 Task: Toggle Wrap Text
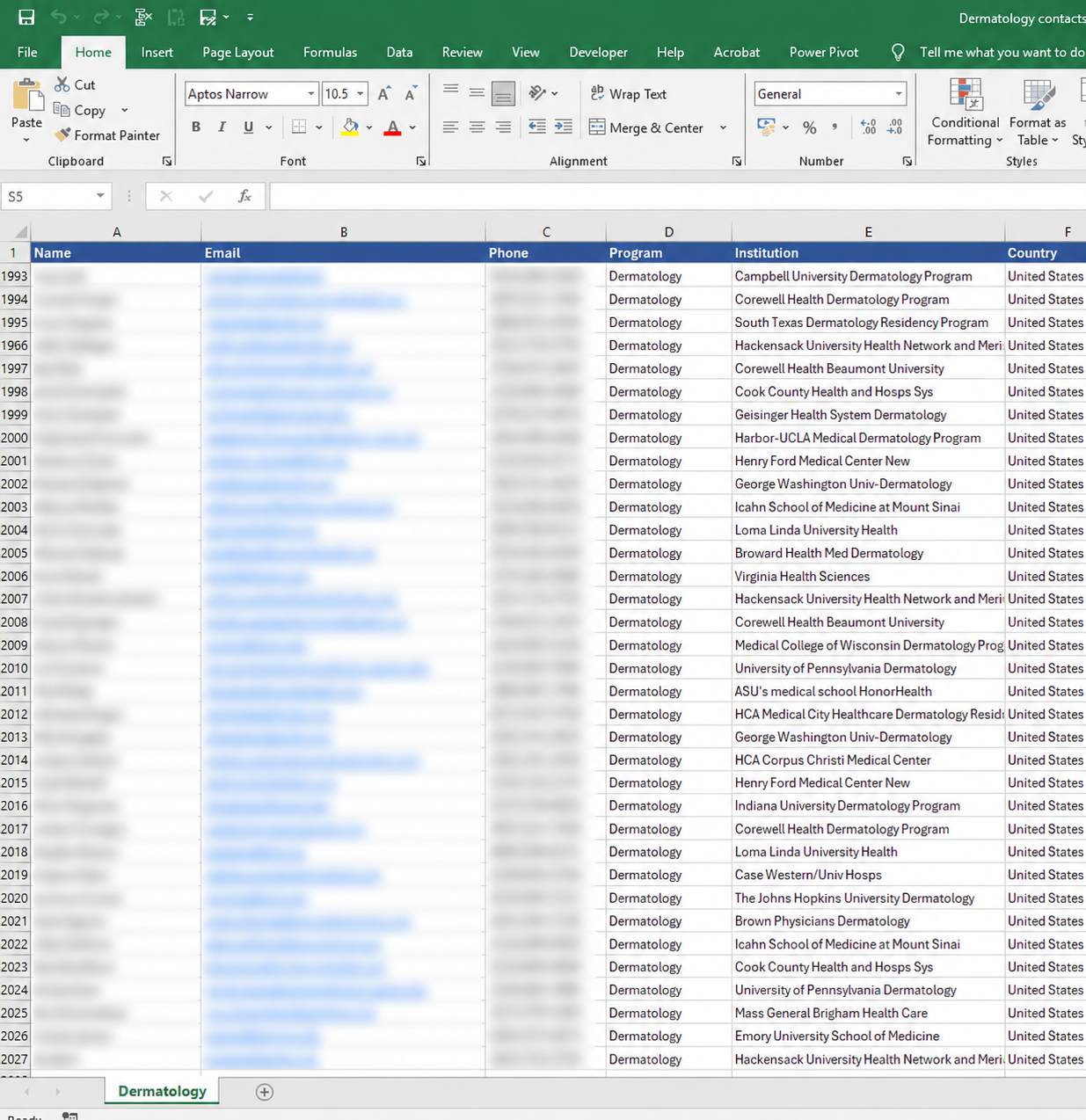point(629,94)
